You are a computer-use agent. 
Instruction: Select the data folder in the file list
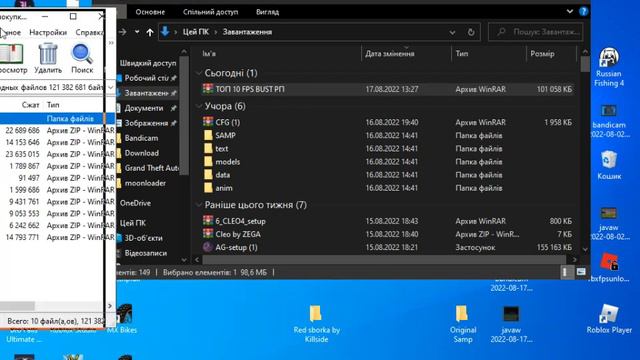tap(388, 175)
